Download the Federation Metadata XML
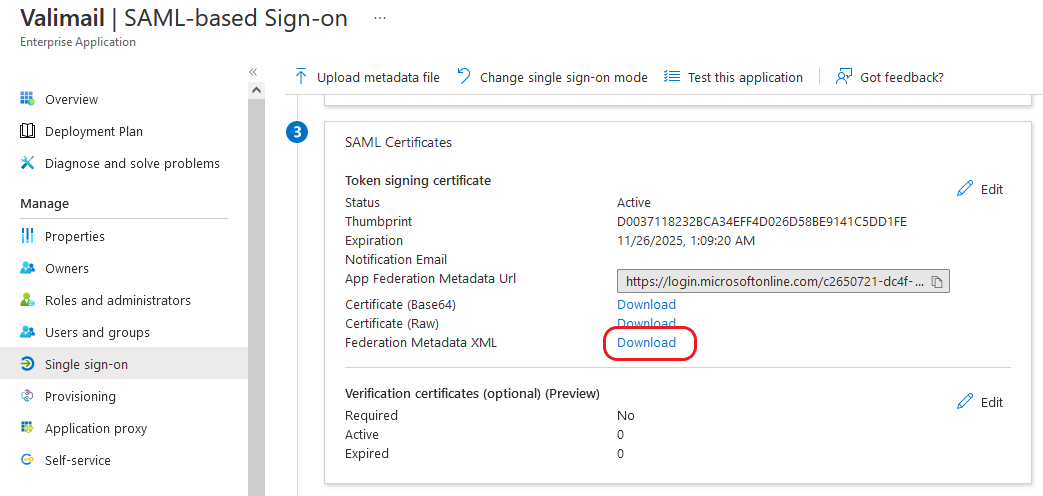 click(647, 342)
